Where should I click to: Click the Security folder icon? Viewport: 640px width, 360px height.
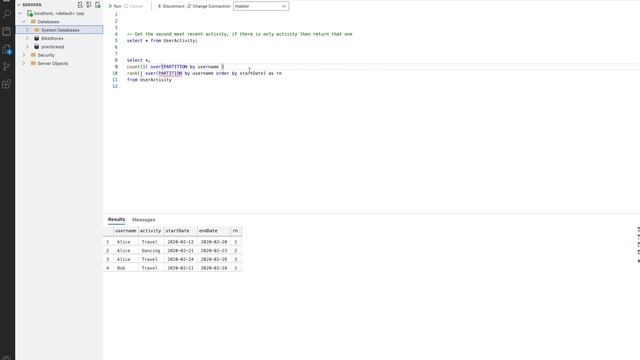point(33,55)
